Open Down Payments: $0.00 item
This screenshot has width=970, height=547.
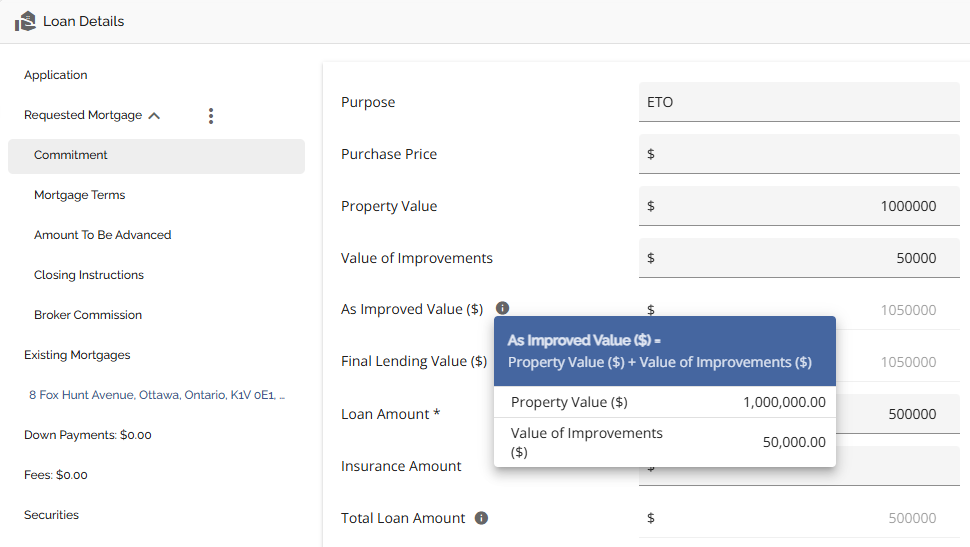point(88,435)
